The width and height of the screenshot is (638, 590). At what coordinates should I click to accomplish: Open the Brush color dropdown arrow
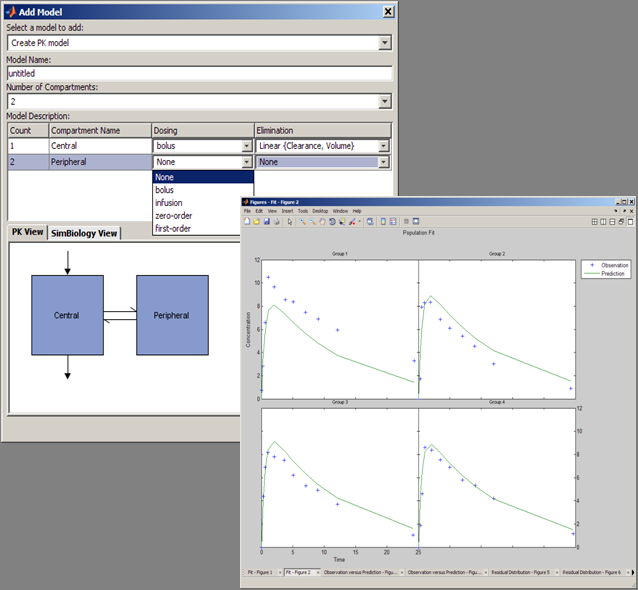359,221
